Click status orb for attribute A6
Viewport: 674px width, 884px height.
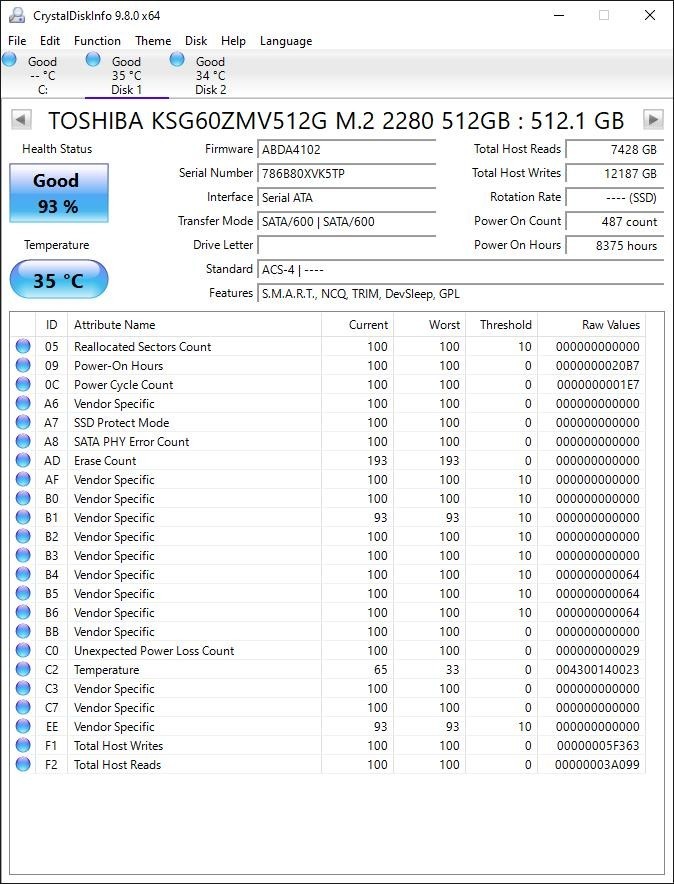pyautogui.click(x=23, y=404)
